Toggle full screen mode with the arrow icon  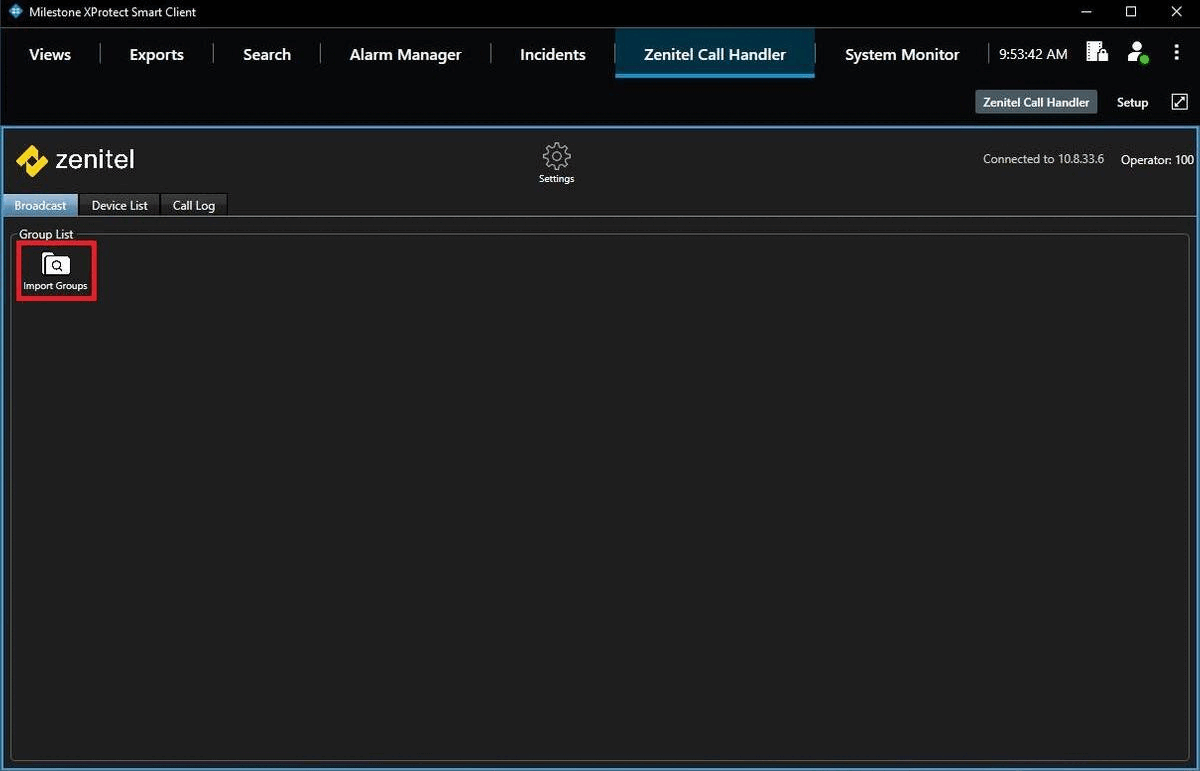[x=1179, y=102]
